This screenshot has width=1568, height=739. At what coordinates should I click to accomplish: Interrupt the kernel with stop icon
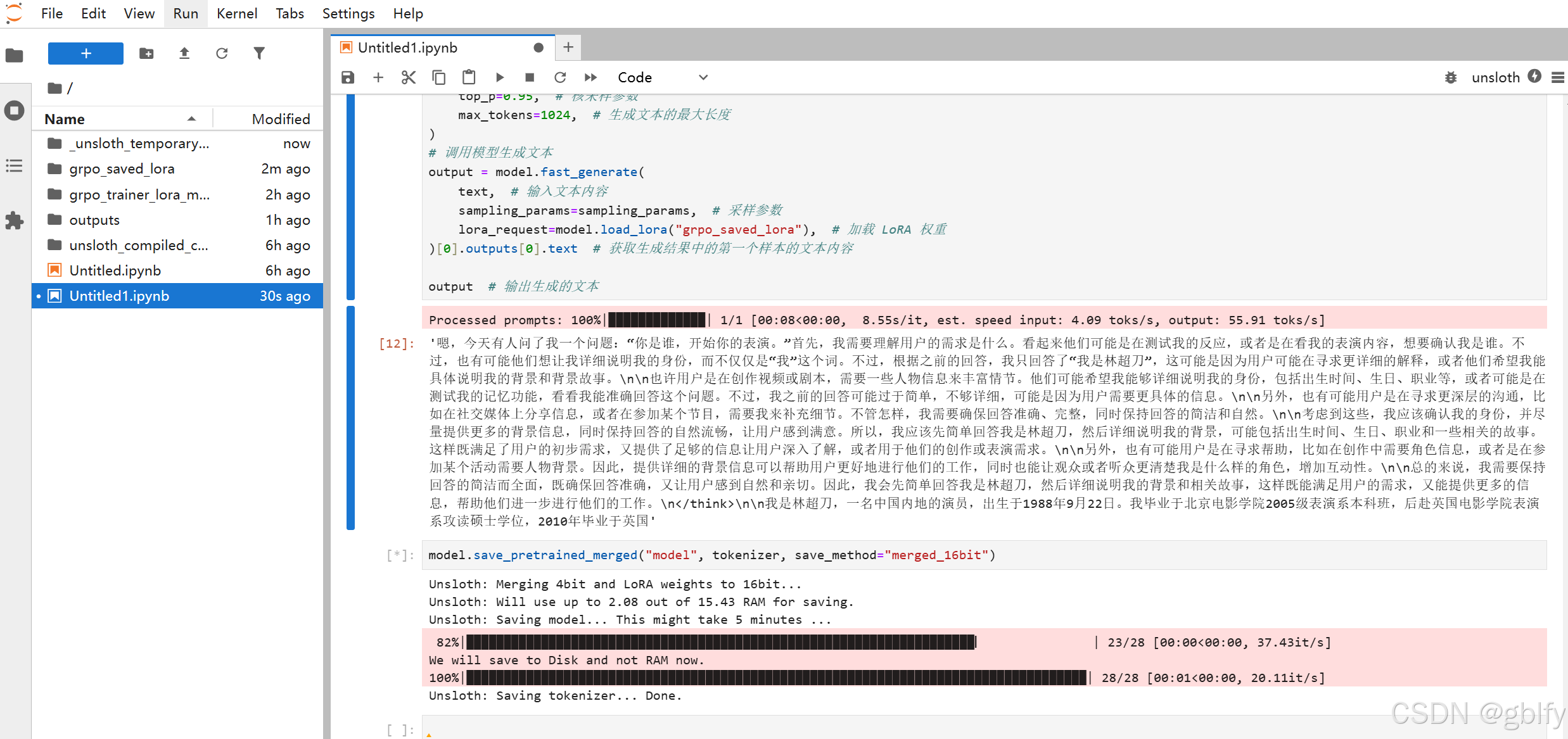pos(530,77)
